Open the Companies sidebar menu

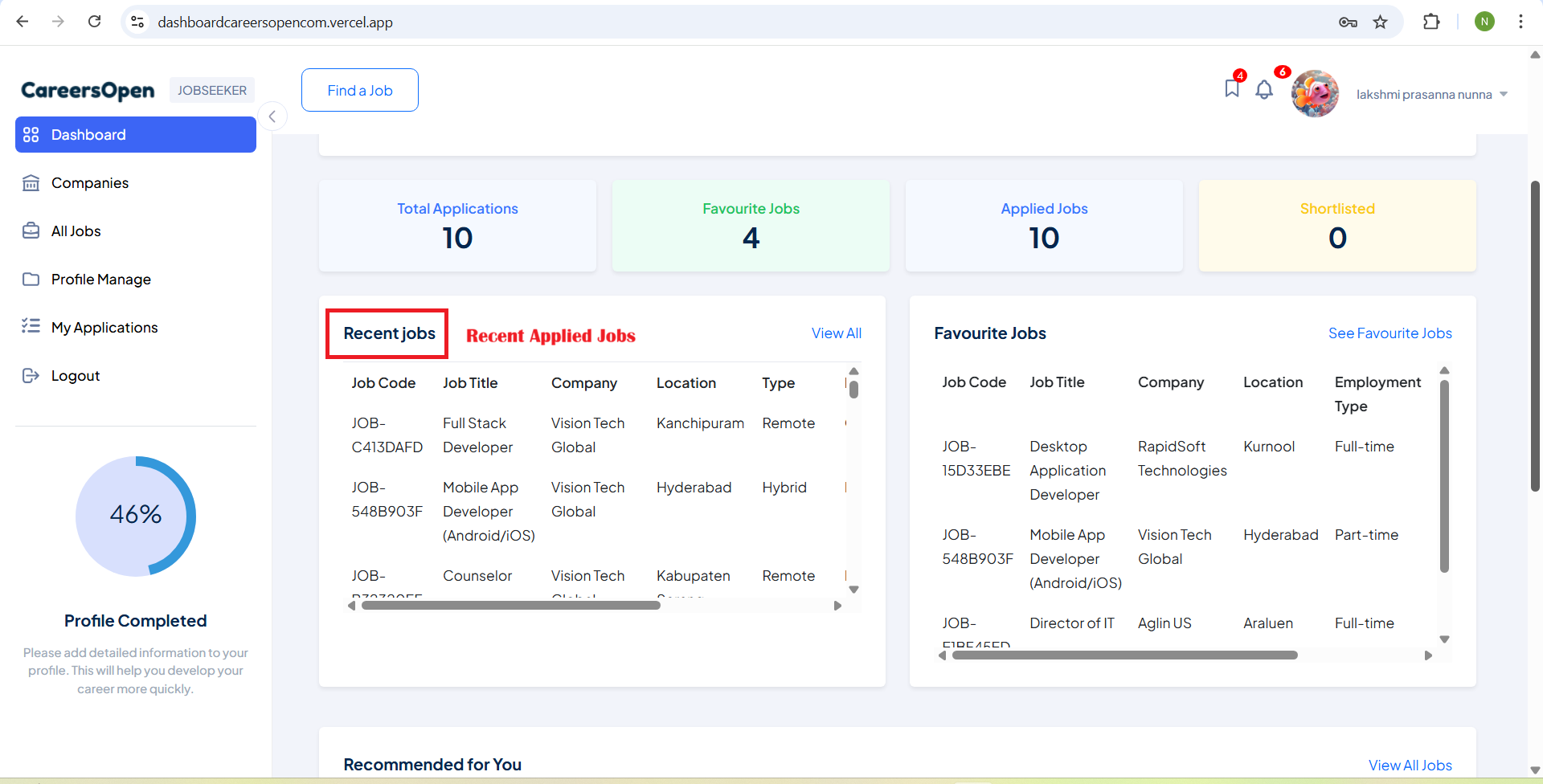pos(89,183)
